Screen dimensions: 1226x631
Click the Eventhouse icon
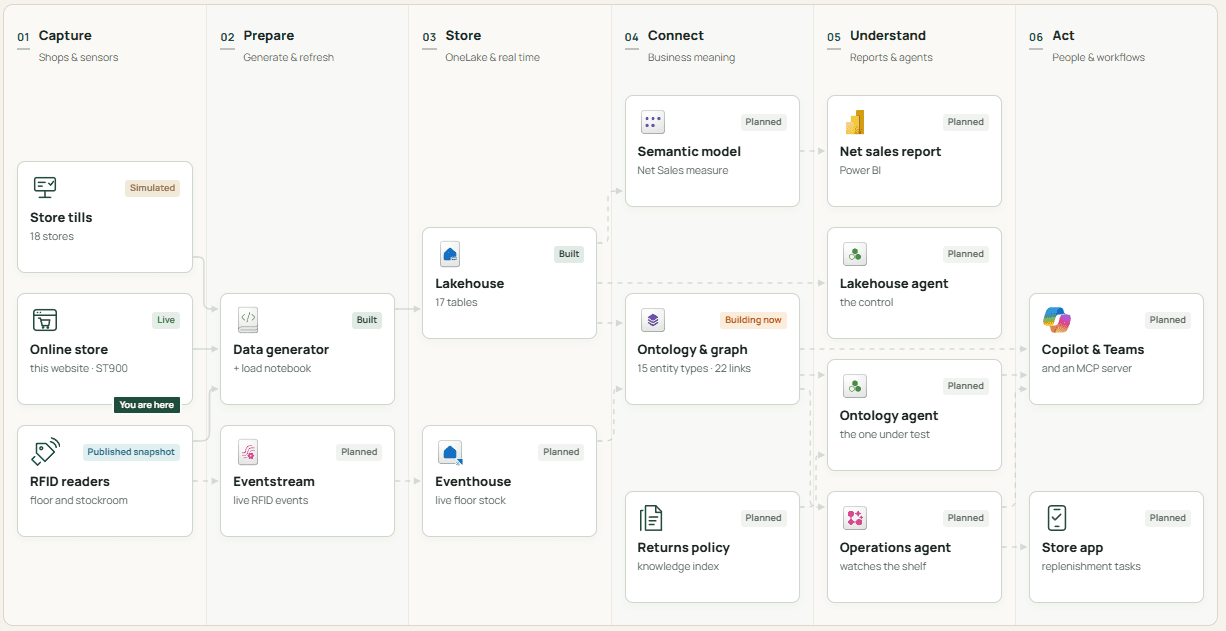point(450,452)
